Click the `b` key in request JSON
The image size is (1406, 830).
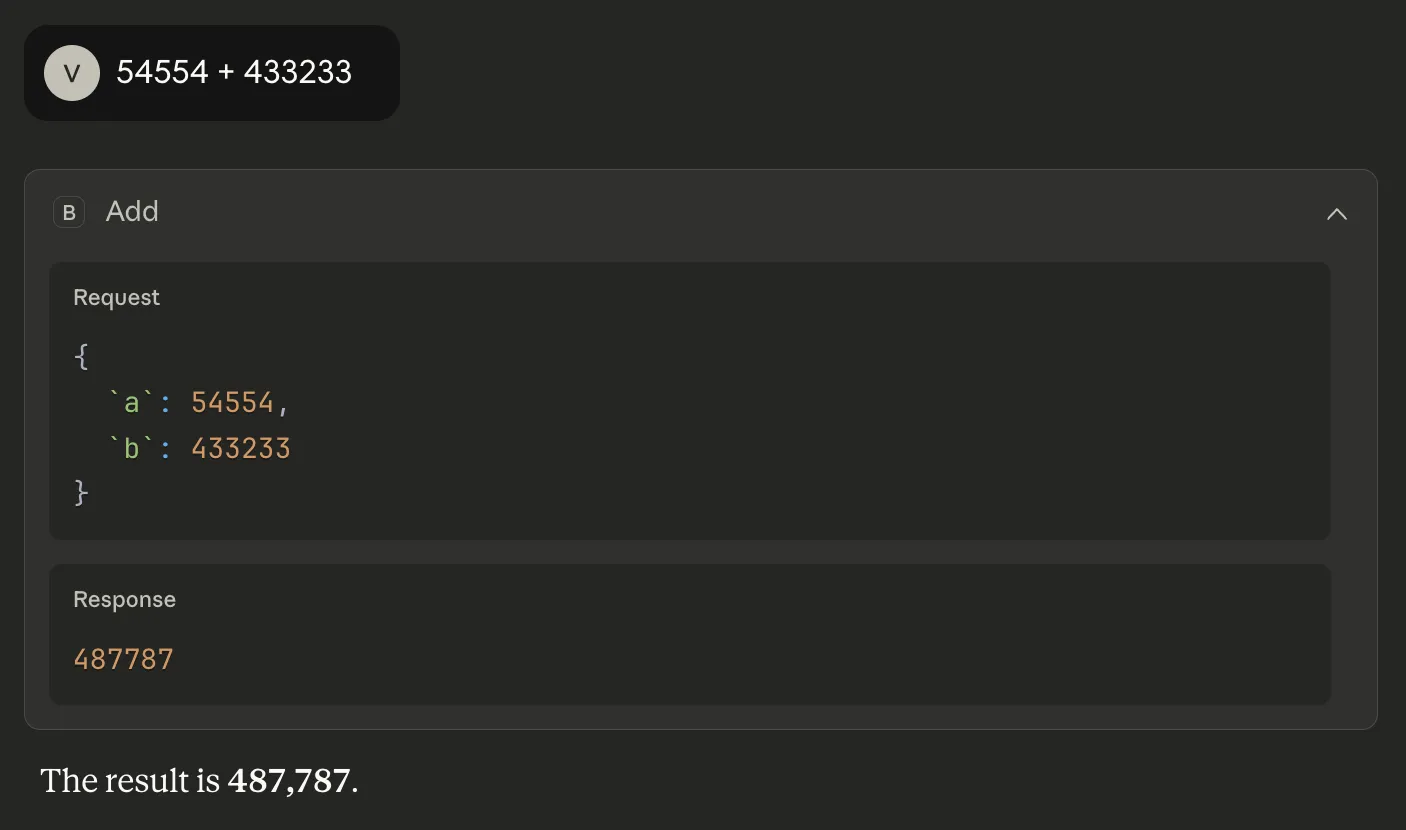[130, 448]
